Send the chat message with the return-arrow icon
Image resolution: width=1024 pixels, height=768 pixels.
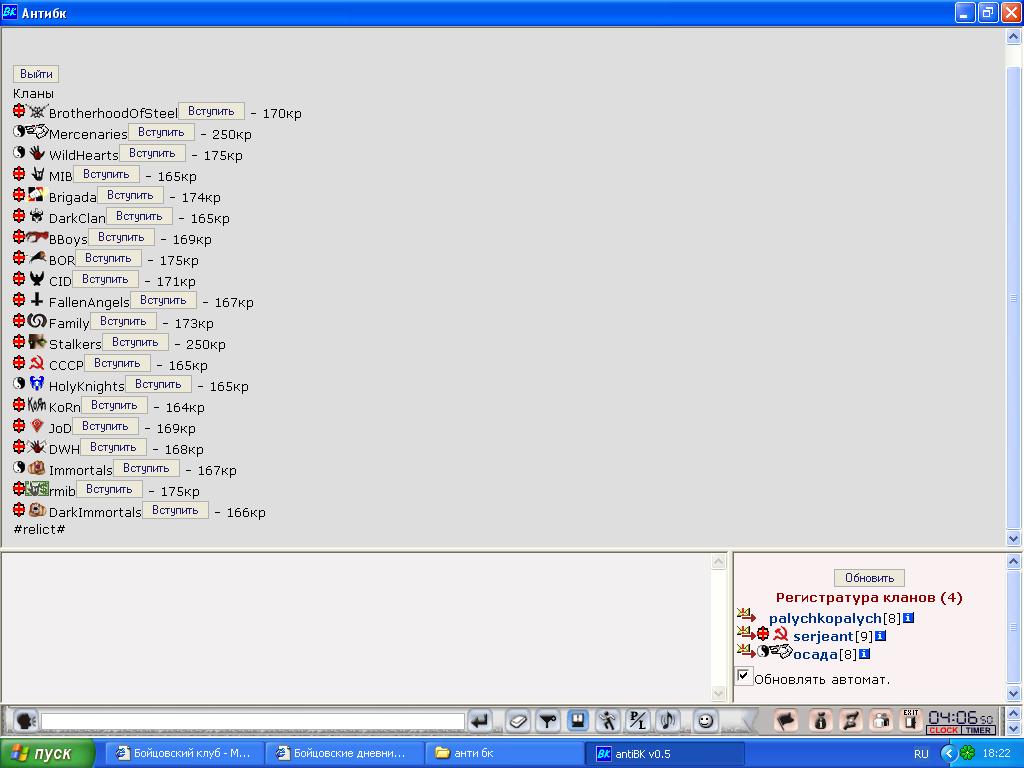(480, 721)
